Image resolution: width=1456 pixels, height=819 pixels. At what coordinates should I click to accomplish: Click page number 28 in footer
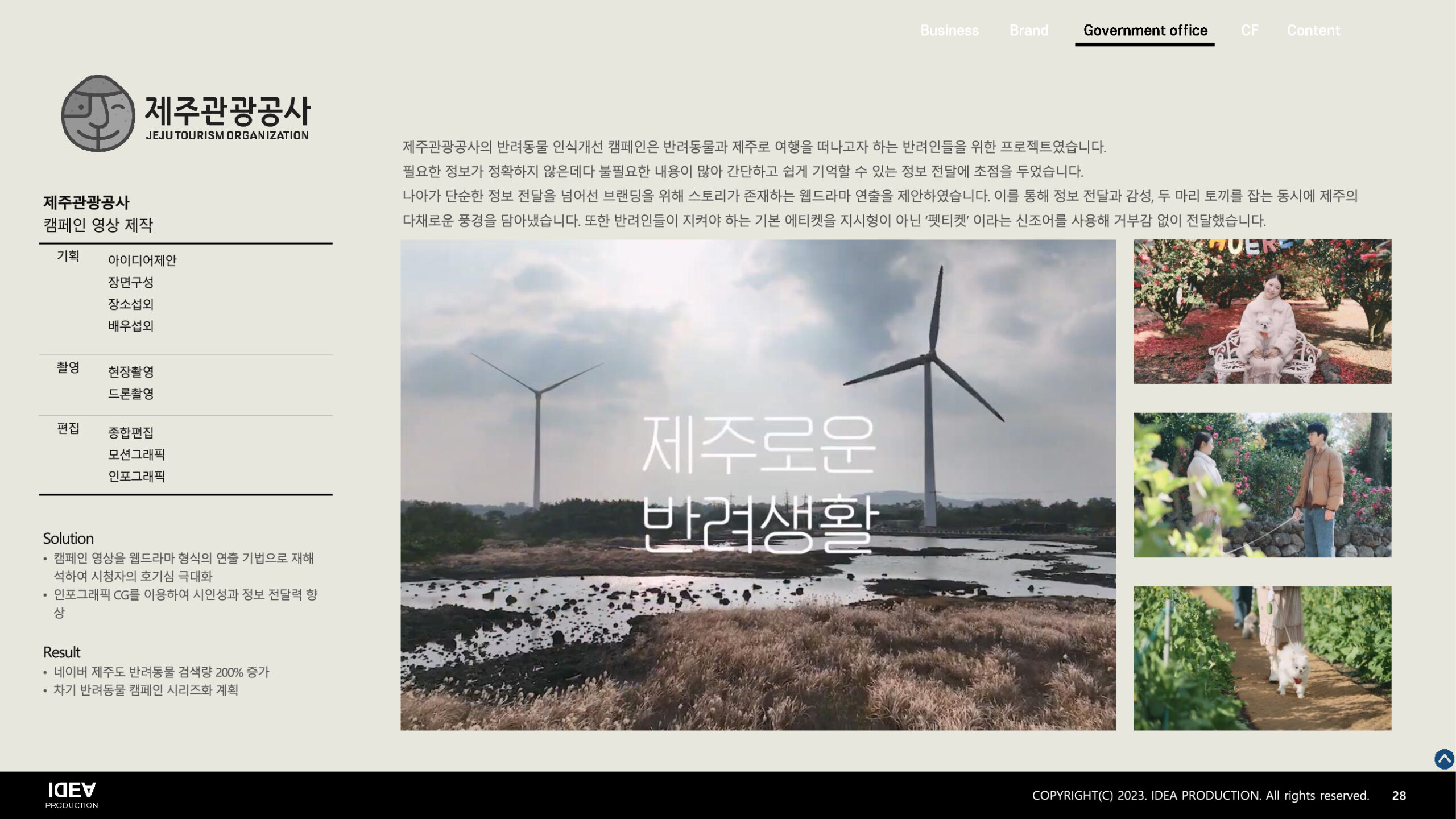click(1399, 796)
